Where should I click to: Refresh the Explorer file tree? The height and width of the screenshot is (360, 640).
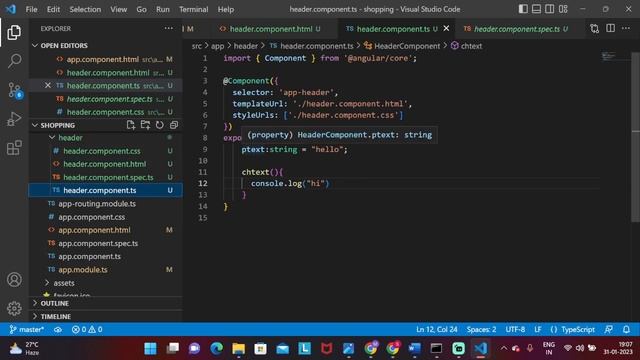tap(160, 125)
